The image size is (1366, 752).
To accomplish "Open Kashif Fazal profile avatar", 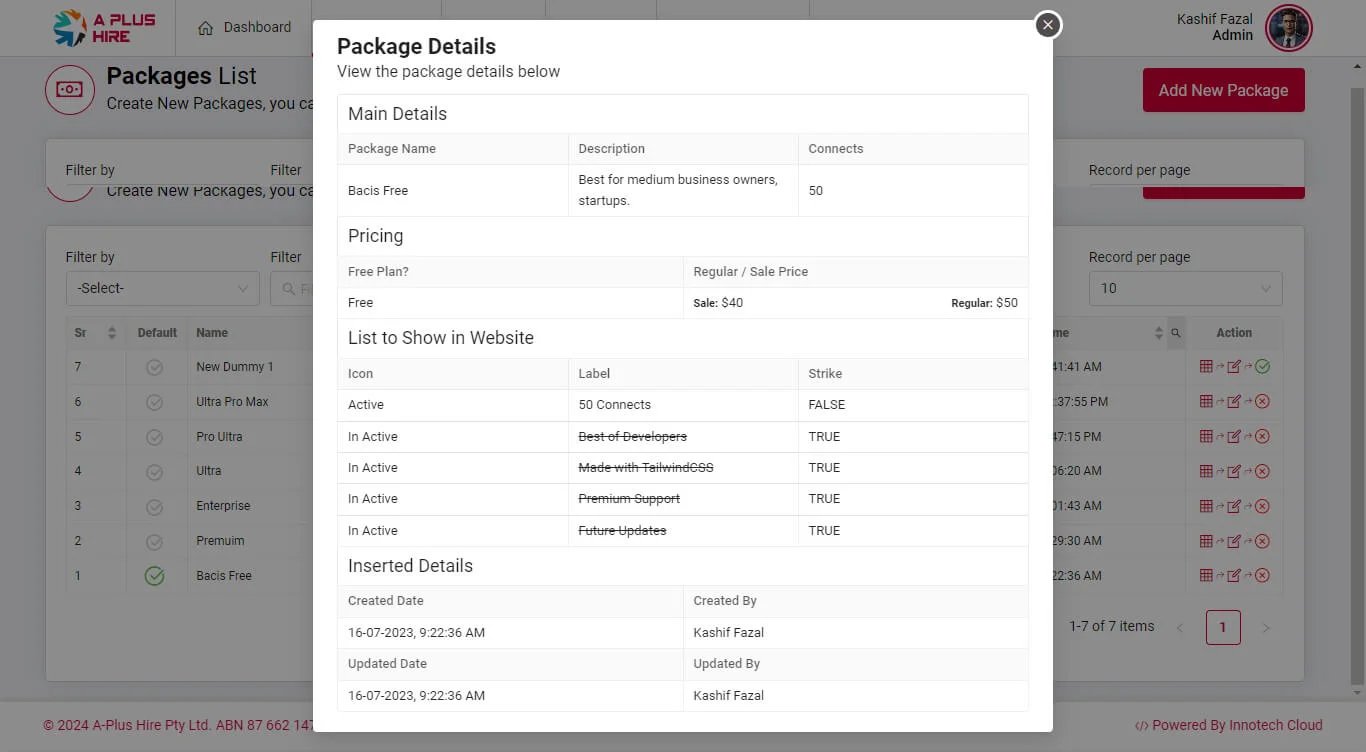I will point(1288,28).
